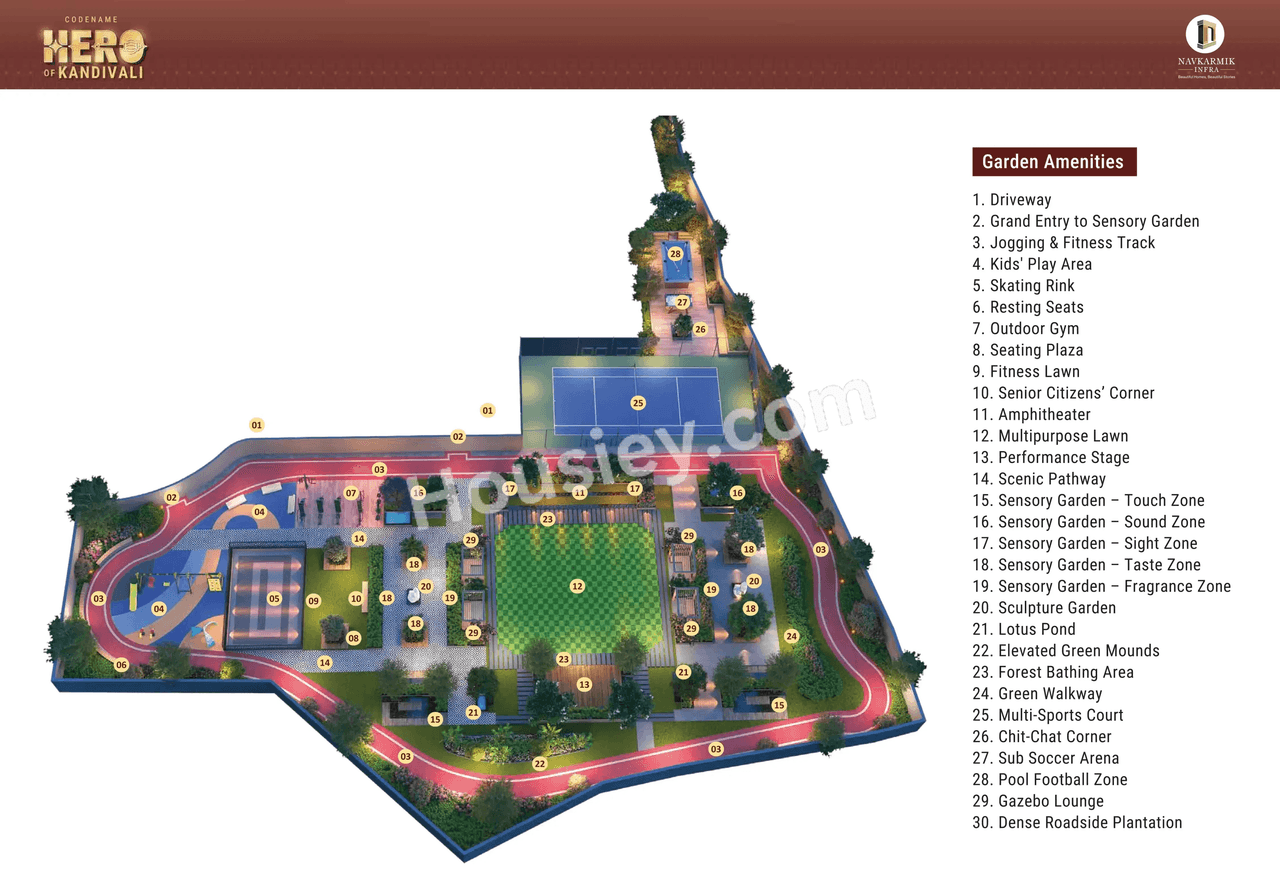Select map marker 10 senior citizens' corner

355,598
